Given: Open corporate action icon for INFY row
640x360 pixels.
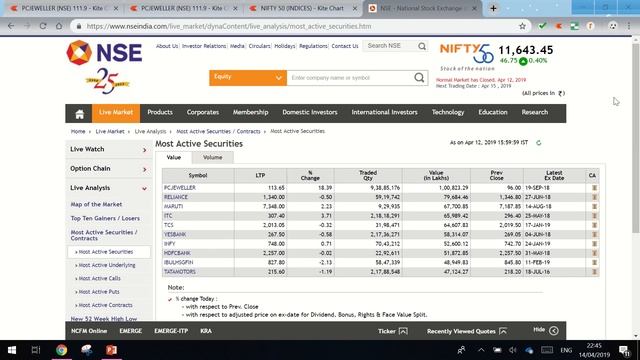Looking at the screenshot, I should (x=594, y=244).
